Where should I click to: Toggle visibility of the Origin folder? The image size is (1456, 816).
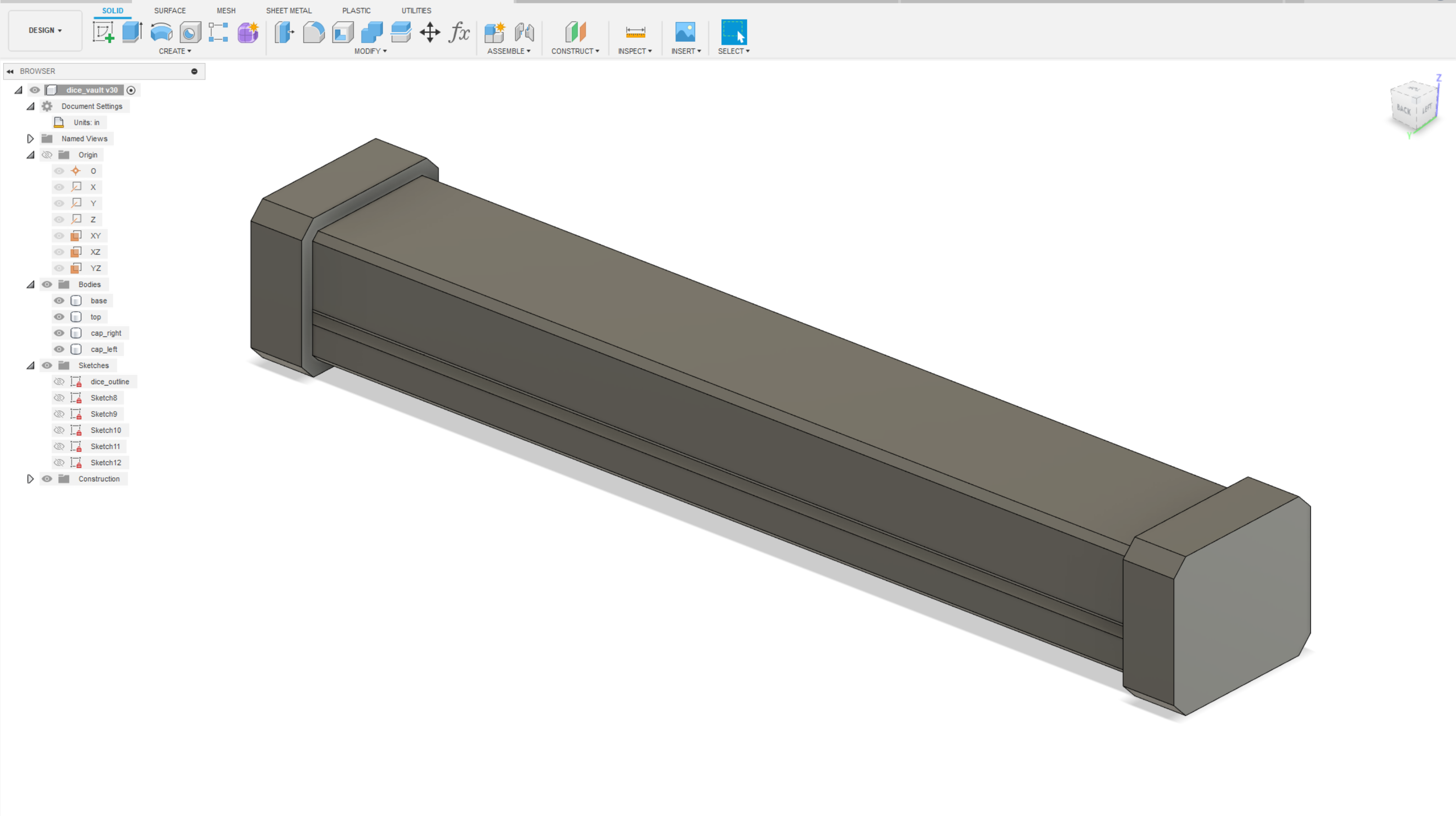pos(47,154)
